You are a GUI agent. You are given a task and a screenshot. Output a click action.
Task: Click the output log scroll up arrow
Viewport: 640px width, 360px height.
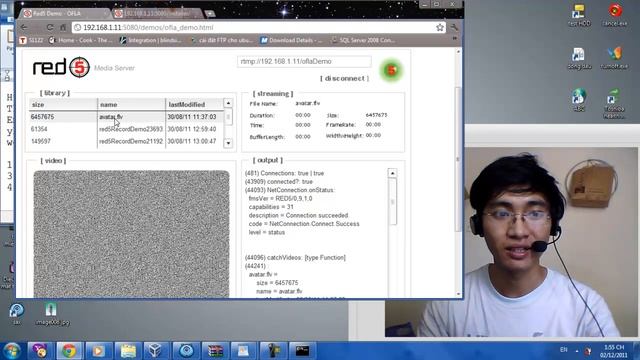pyautogui.click(x=392, y=173)
